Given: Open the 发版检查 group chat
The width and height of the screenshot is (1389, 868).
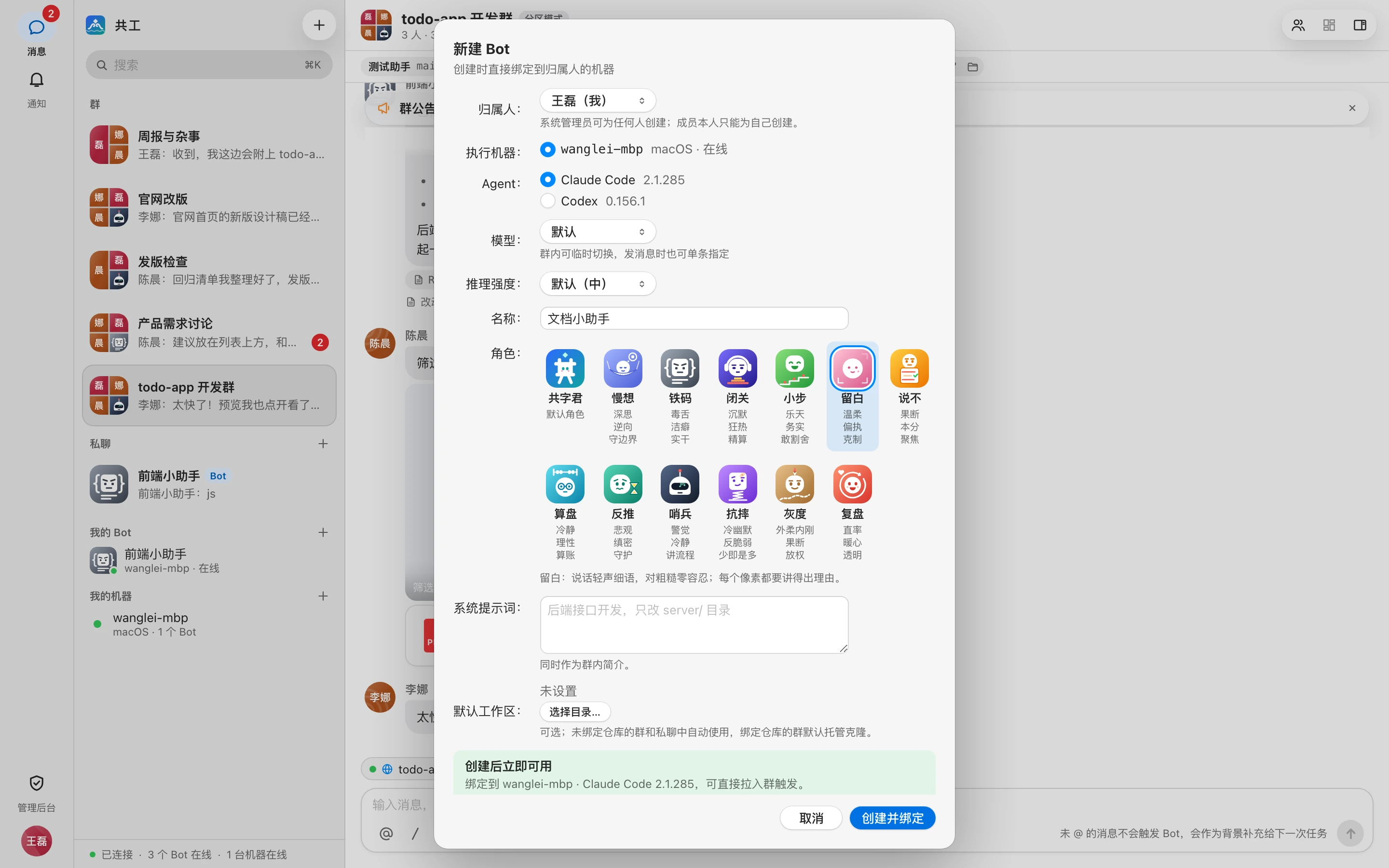Looking at the screenshot, I should coord(209,270).
